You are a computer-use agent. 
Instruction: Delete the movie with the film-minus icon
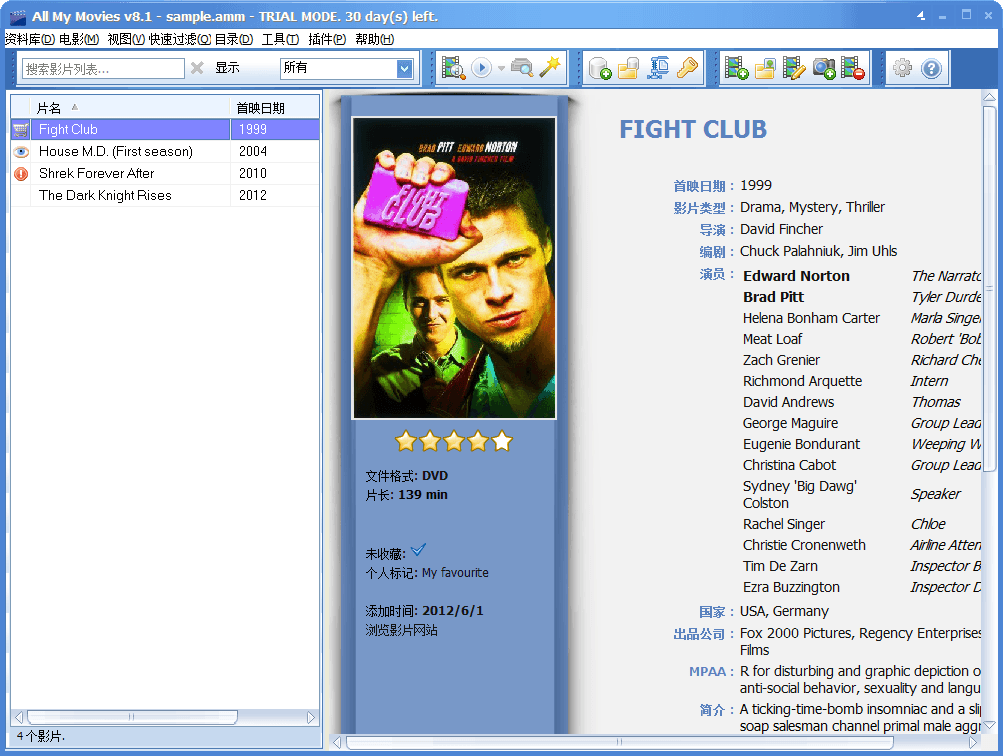coord(853,68)
